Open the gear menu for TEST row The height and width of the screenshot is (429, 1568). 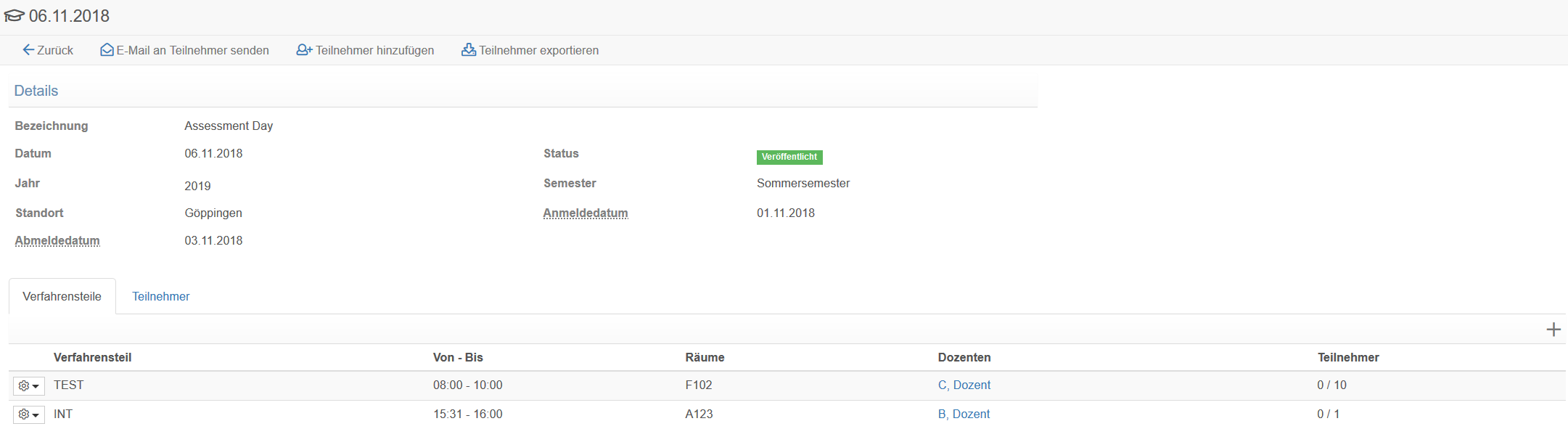click(29, 386)
